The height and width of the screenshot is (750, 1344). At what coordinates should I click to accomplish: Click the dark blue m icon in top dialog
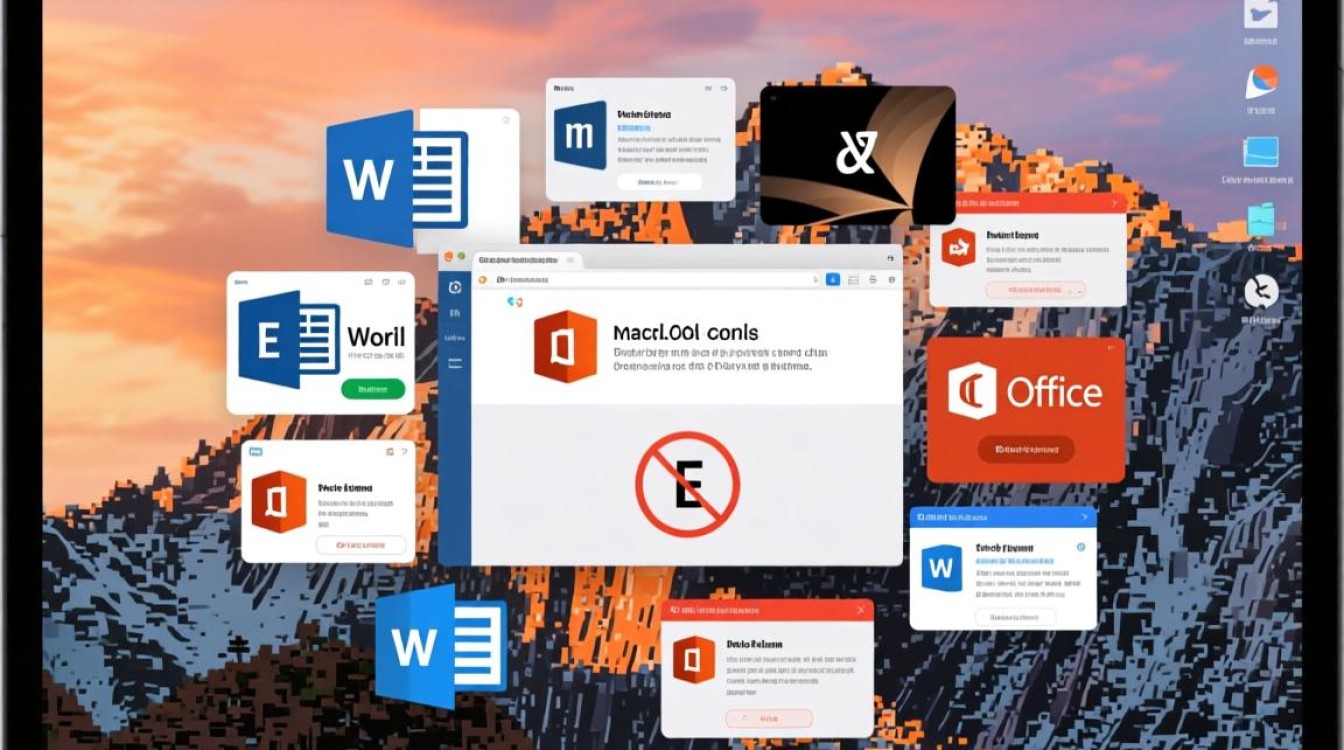580,135
